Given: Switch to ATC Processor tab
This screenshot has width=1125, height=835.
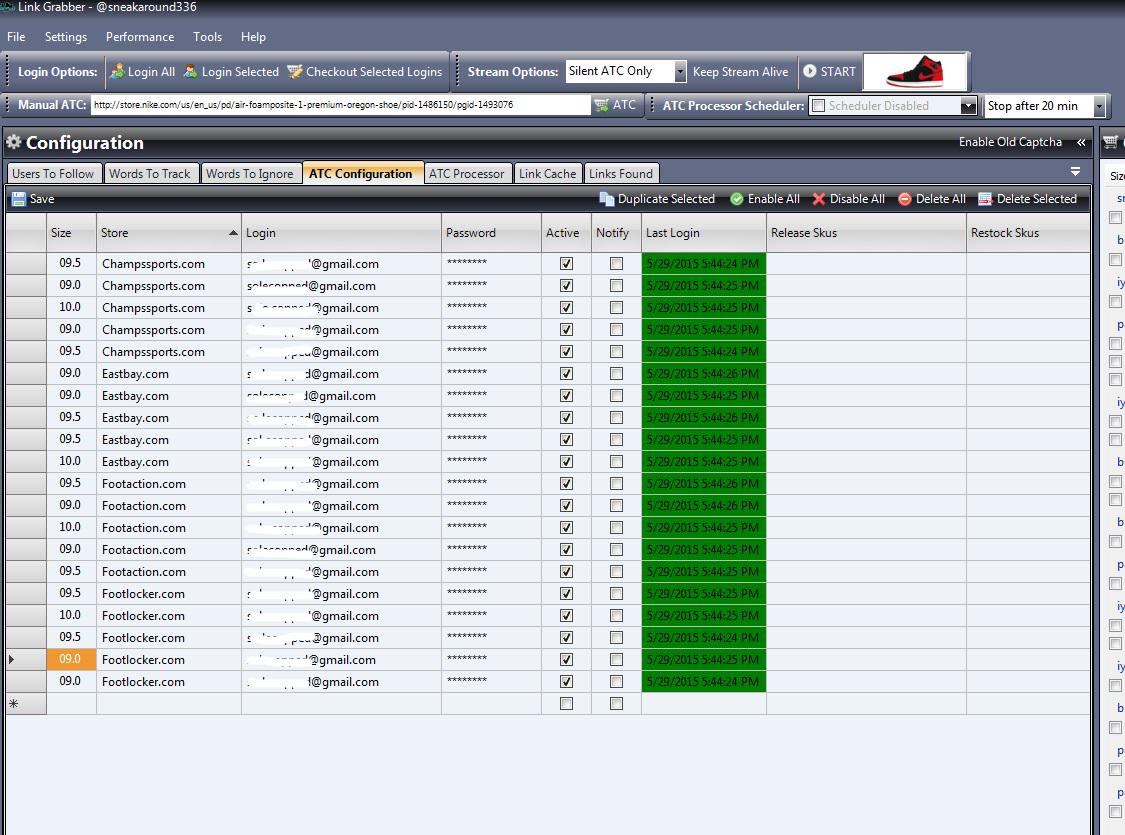Looking at the screenshot, I should [x=467, y=174].
